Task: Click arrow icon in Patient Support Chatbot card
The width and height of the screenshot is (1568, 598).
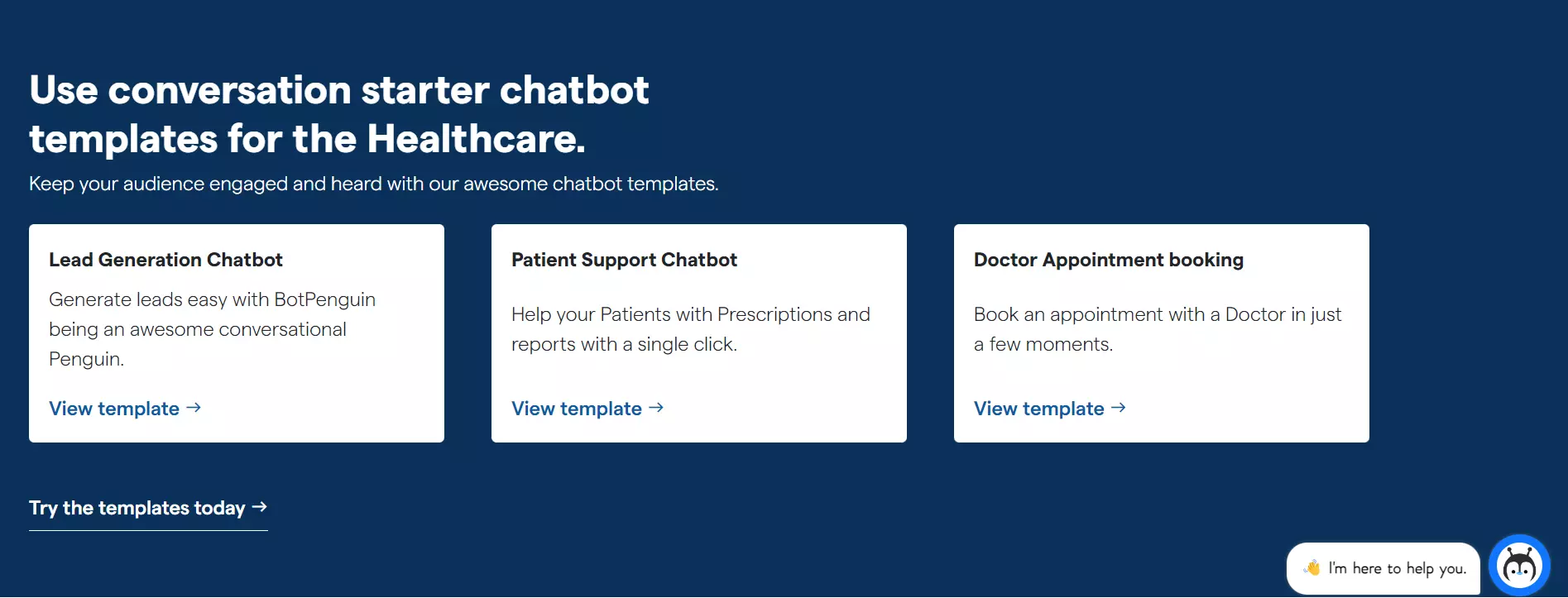Action: pyautogui.click(x=656, y=408)
